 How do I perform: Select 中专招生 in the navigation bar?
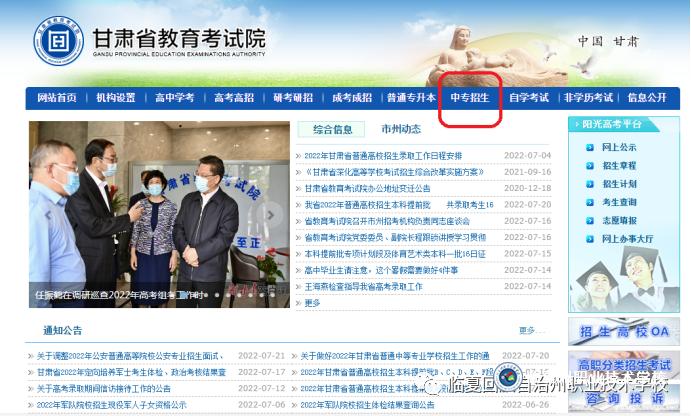point(470,97)
